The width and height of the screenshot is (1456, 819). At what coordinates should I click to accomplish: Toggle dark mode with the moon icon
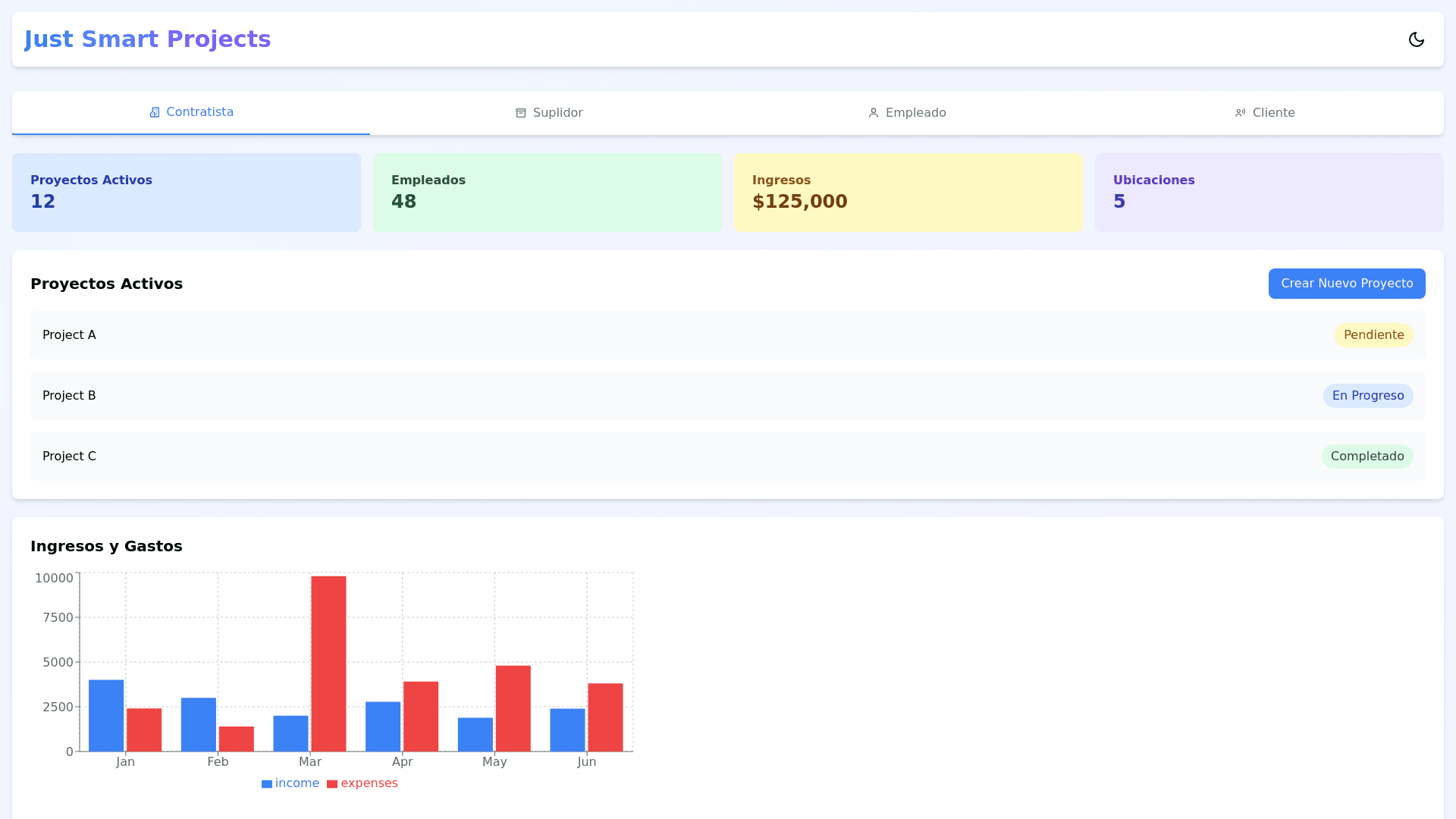pos(1416,39)
